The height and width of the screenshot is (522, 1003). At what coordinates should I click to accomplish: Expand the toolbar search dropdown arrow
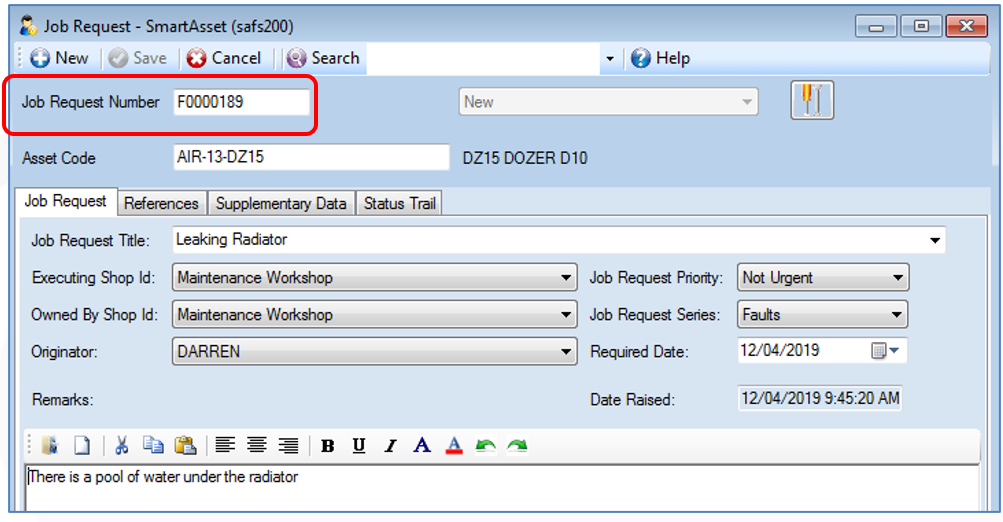click(610, 59)
